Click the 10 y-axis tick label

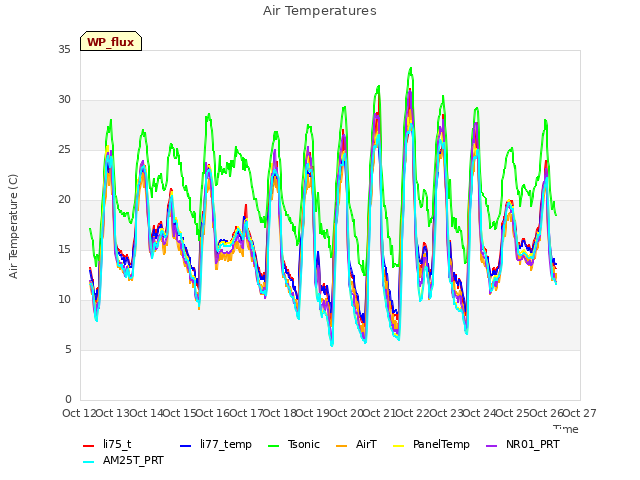pos(64,300)
